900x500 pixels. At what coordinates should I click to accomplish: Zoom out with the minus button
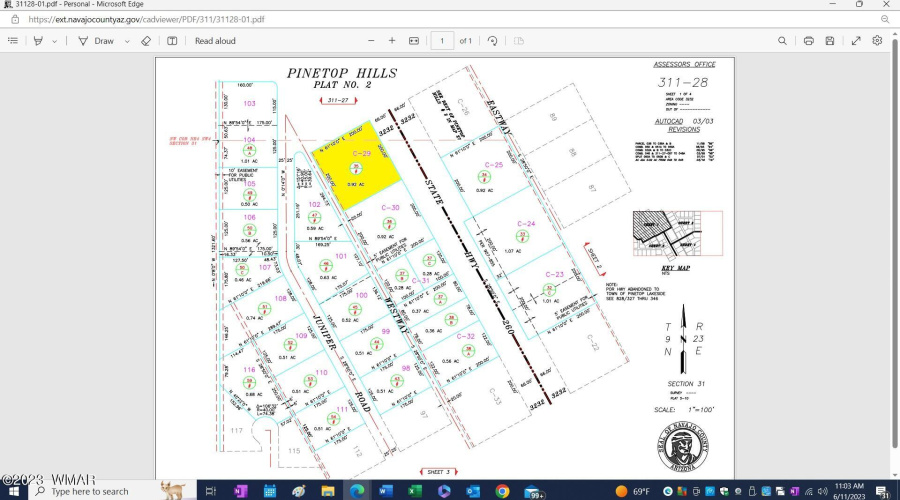[x=369, y=41]
